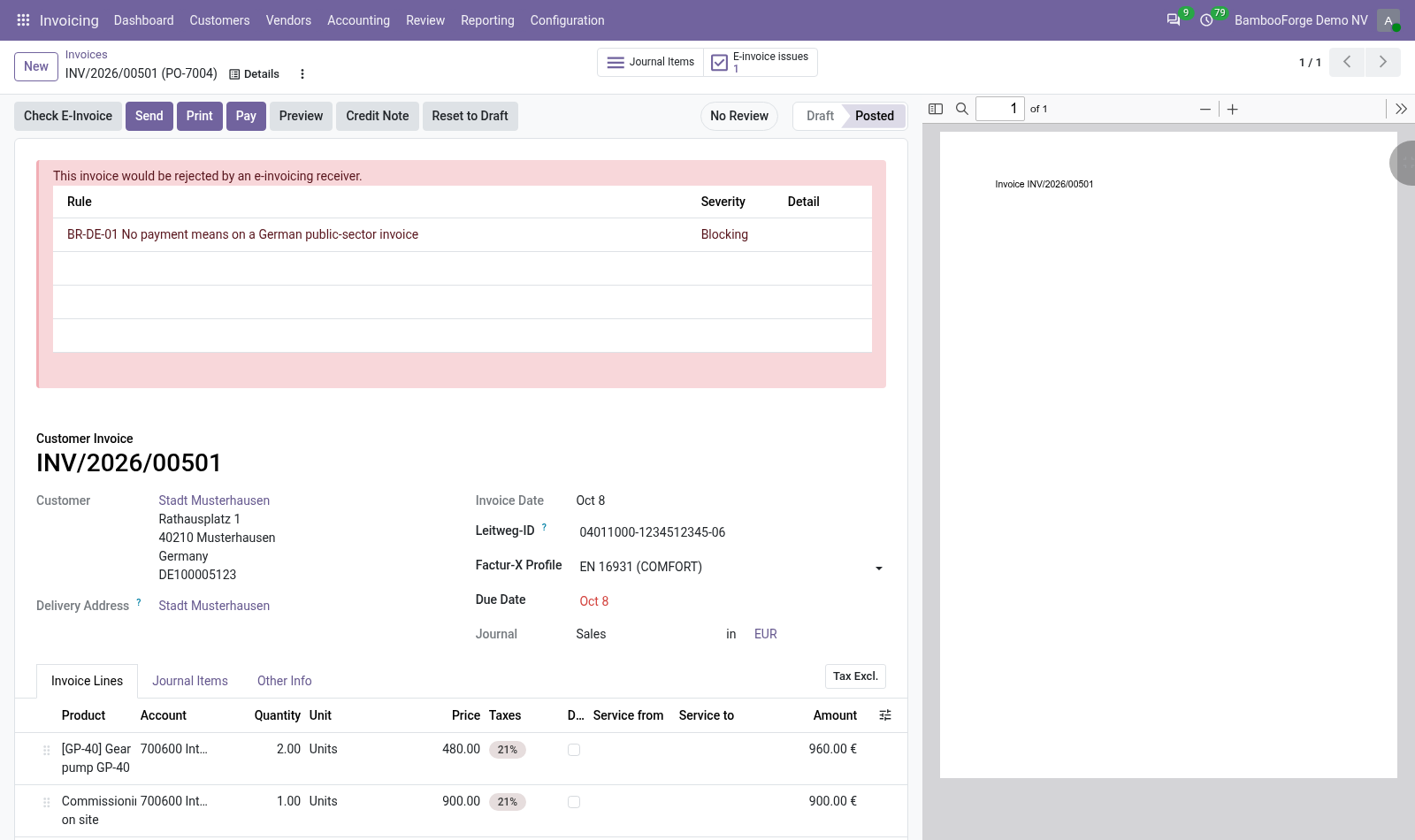Click the Check E-Invoice button
The image size is (1415, 840).
68,116
